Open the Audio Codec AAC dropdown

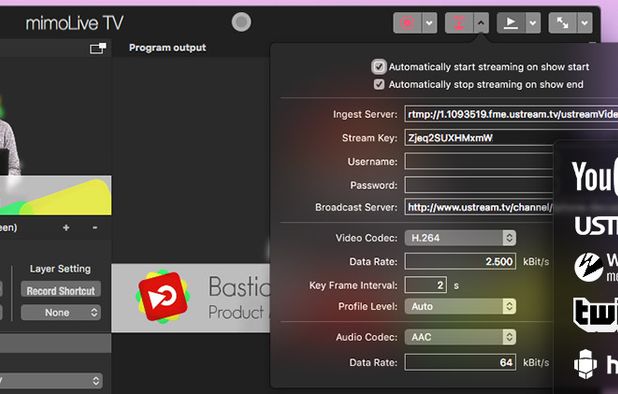tap(460, 337)
